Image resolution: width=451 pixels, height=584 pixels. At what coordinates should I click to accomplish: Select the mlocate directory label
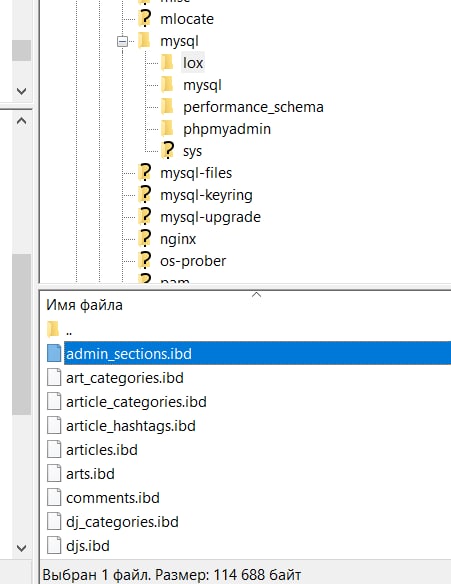187,19
